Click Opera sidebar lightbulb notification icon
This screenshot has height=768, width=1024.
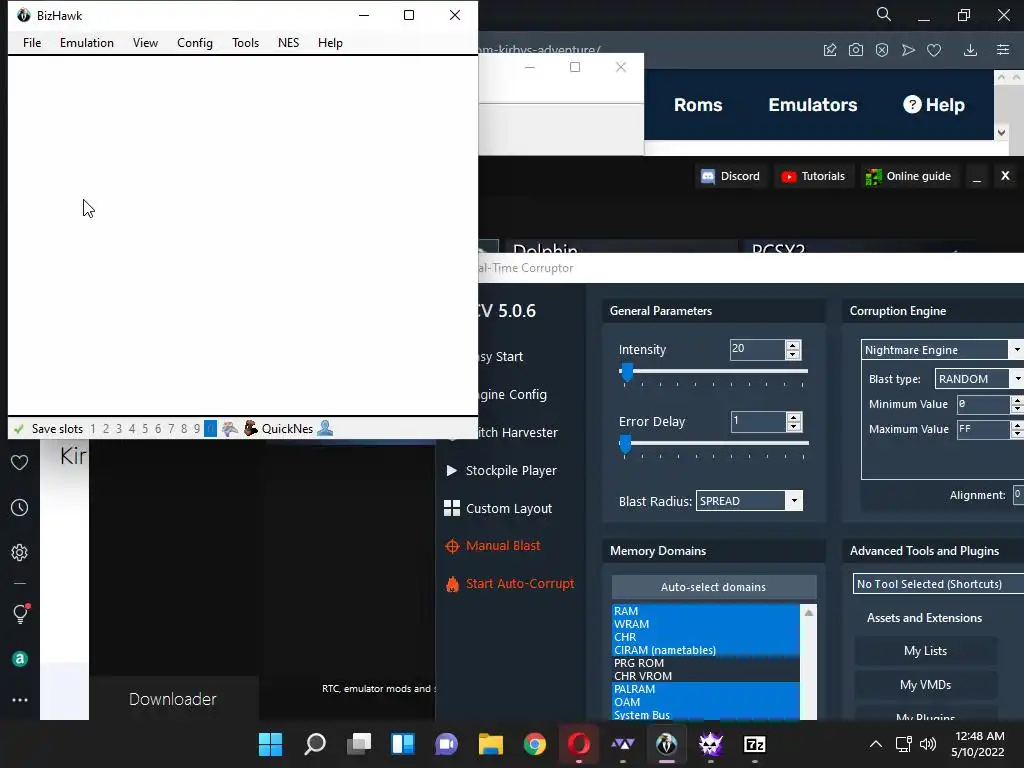pos(20,613)
